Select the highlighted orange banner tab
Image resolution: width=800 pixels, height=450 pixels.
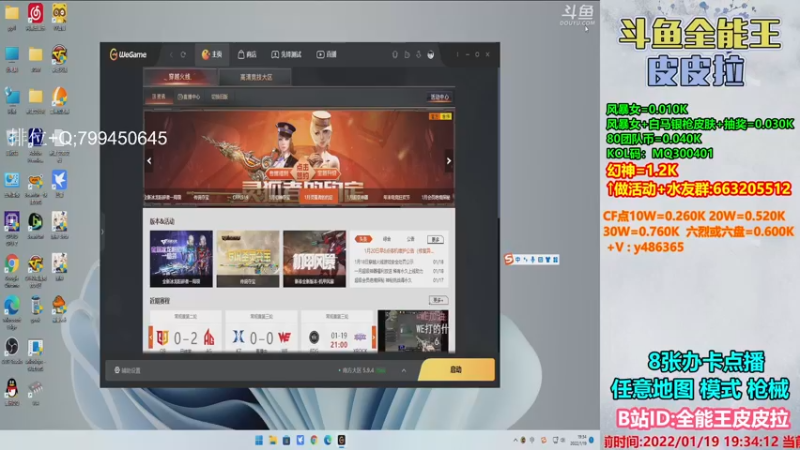319,197
